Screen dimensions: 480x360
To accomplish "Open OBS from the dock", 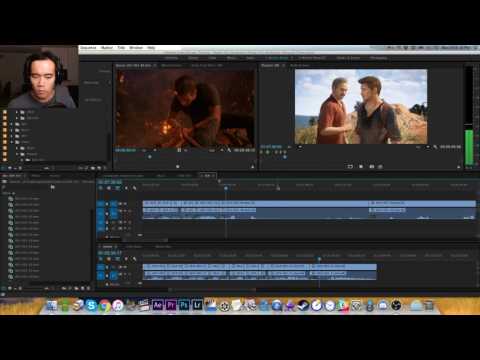I will pyautogui.click(x=396, y=305).
